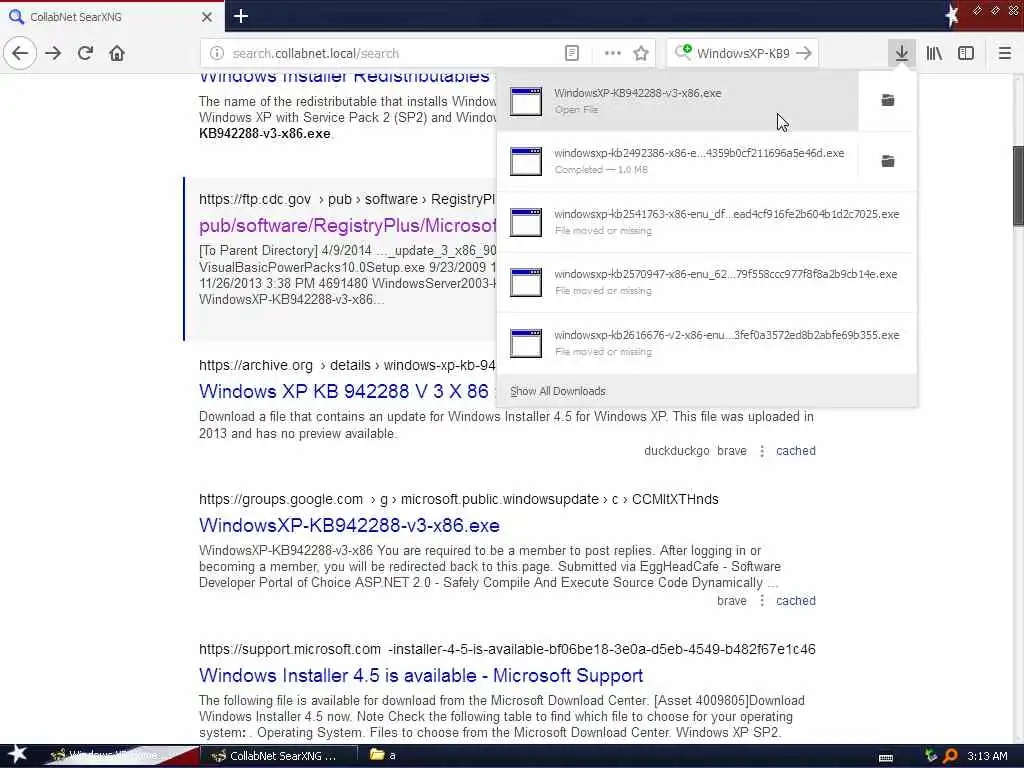Open Windows Installer Redistributables result
1024x768 pixels.
(x=344, y=77)
